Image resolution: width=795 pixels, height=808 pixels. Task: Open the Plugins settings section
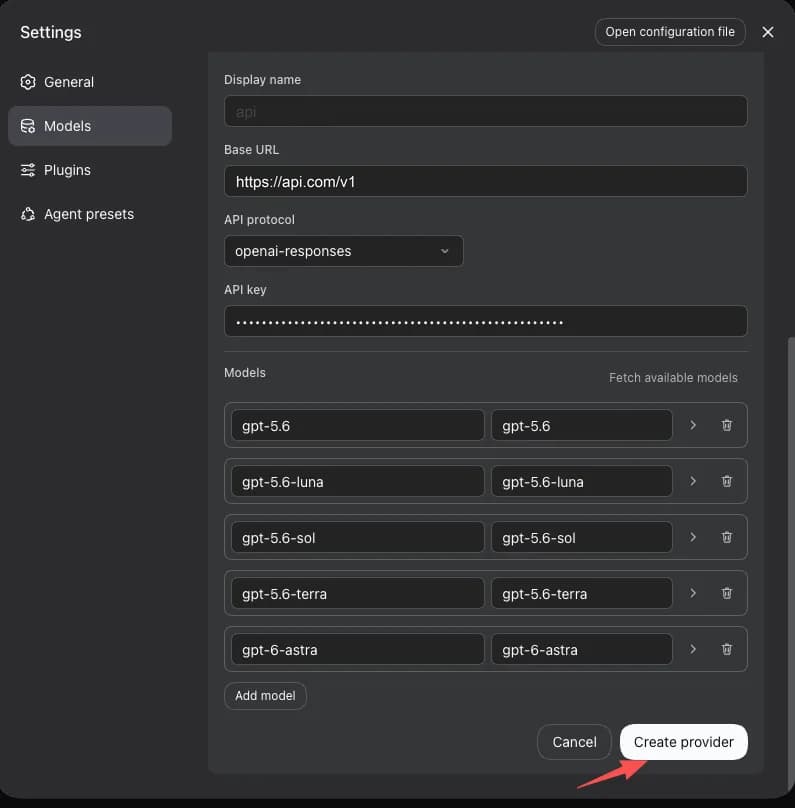click(x=90, y=170)
